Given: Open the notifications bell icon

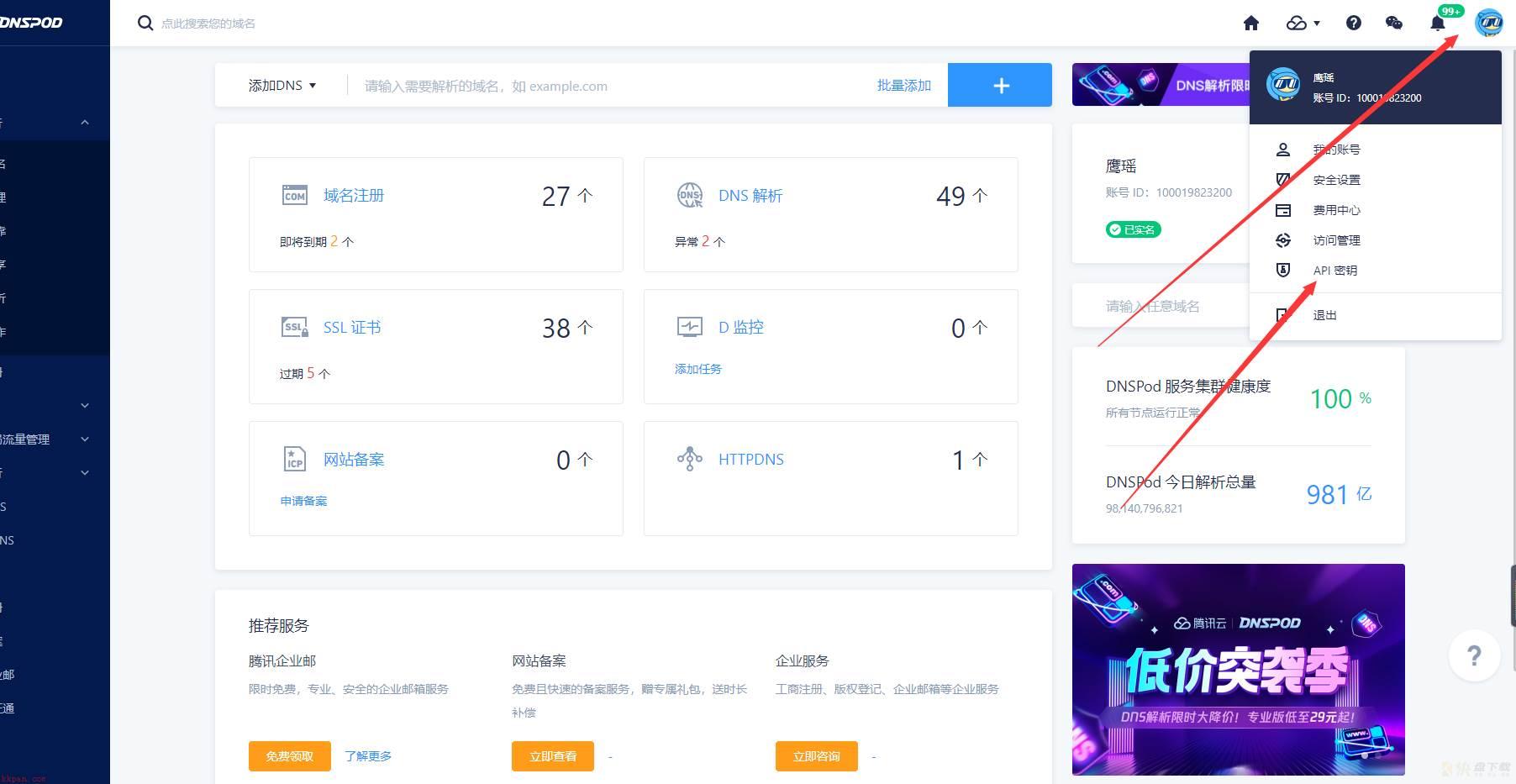Looking at the screenshot, I should pos(1438,23).
